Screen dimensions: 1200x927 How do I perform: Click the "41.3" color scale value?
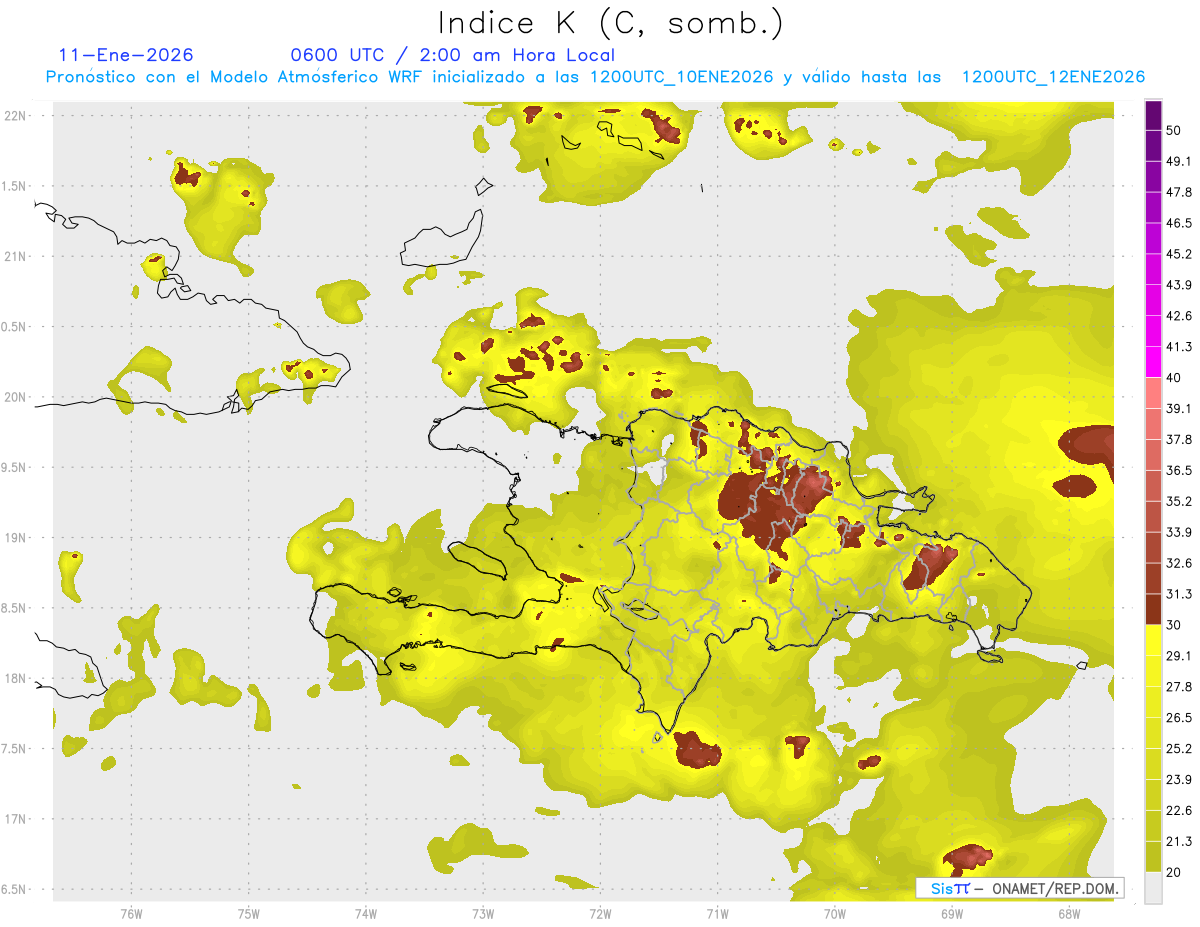pos(1179,347)
